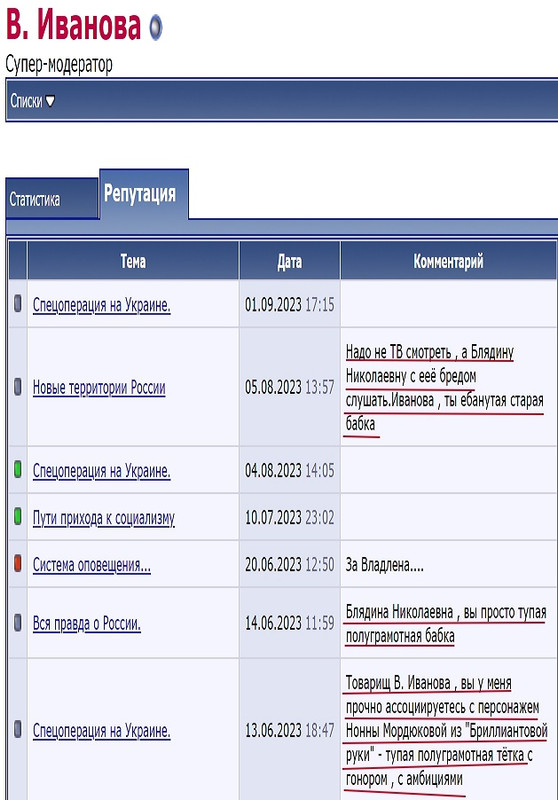Click the Супер-модератор user title
The height and width of the screenshot is (800, 558).
pos(59,65)
